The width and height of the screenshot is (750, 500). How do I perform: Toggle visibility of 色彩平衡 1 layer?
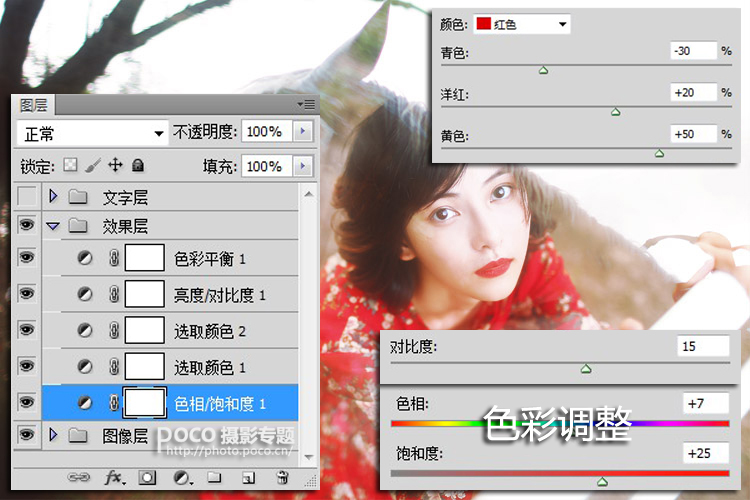(x=27, y=257)
